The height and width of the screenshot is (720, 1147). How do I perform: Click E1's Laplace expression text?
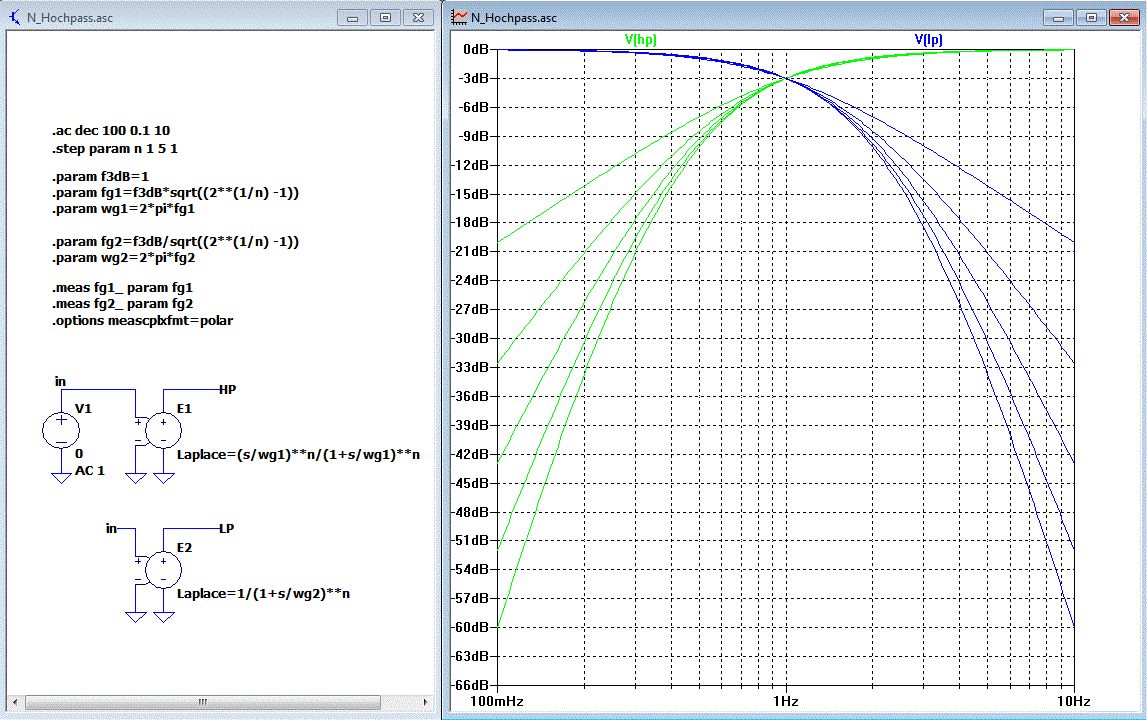(x=298, y=454)
